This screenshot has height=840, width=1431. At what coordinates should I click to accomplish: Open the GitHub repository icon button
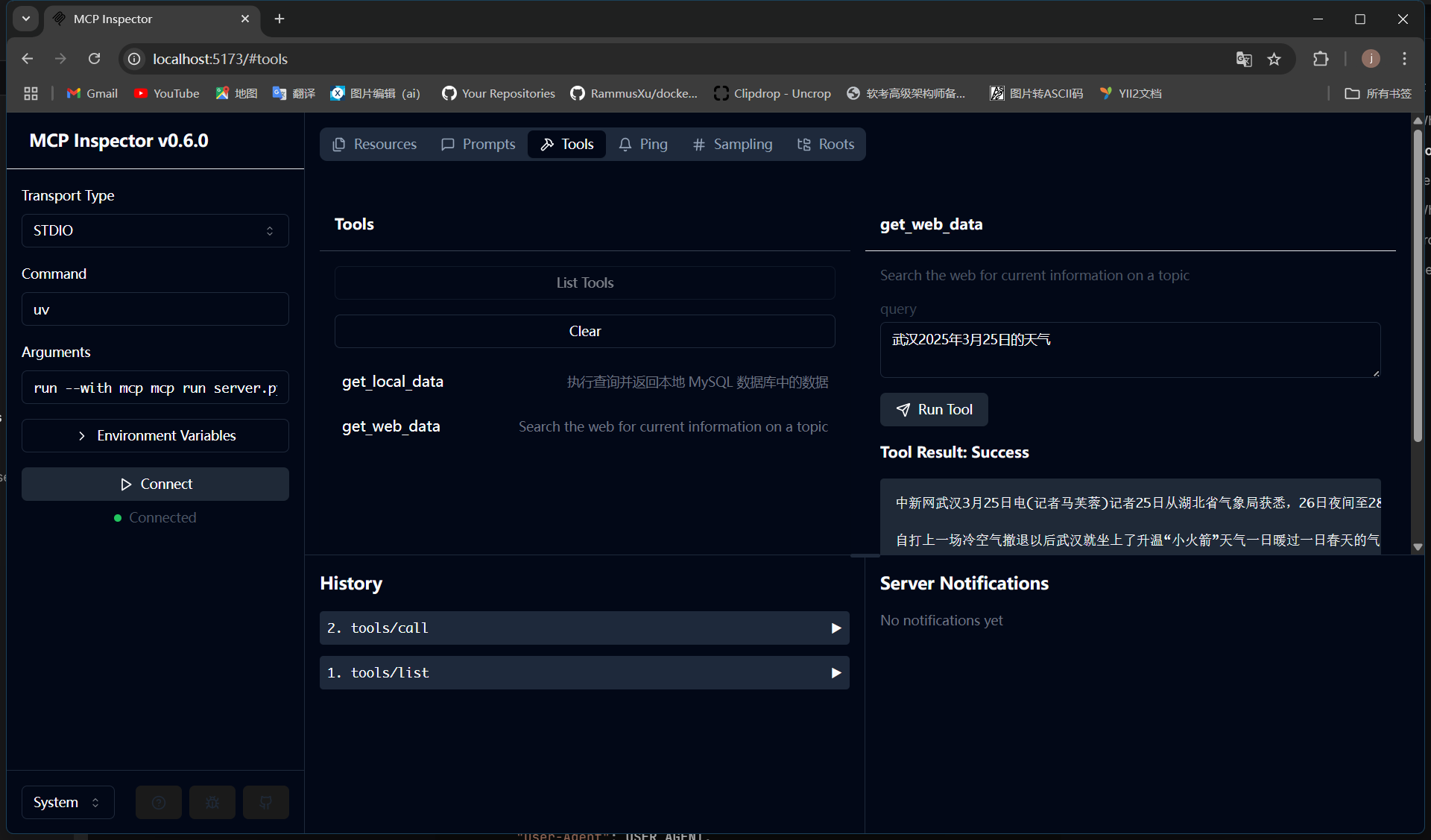265,802
